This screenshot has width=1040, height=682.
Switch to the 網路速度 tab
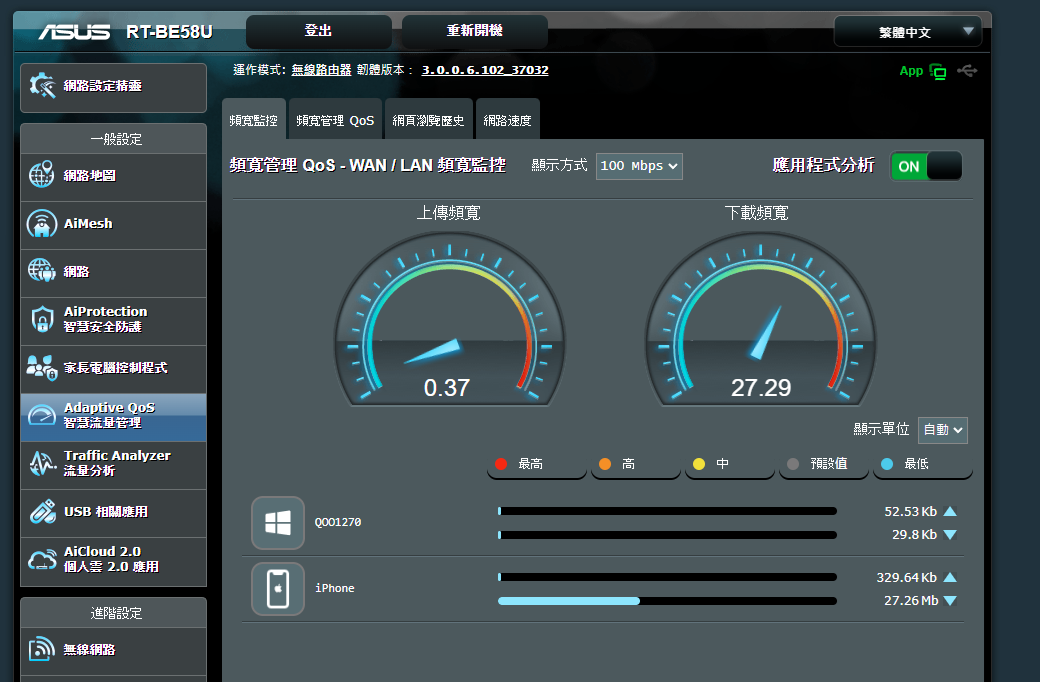(x=507, y=119)
